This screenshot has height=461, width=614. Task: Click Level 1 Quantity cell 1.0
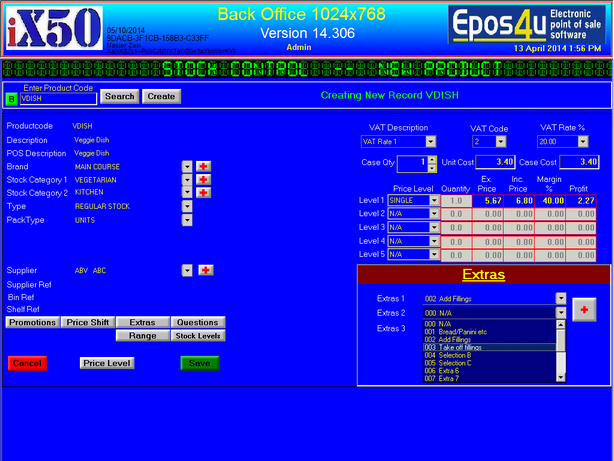pos(457,201)
